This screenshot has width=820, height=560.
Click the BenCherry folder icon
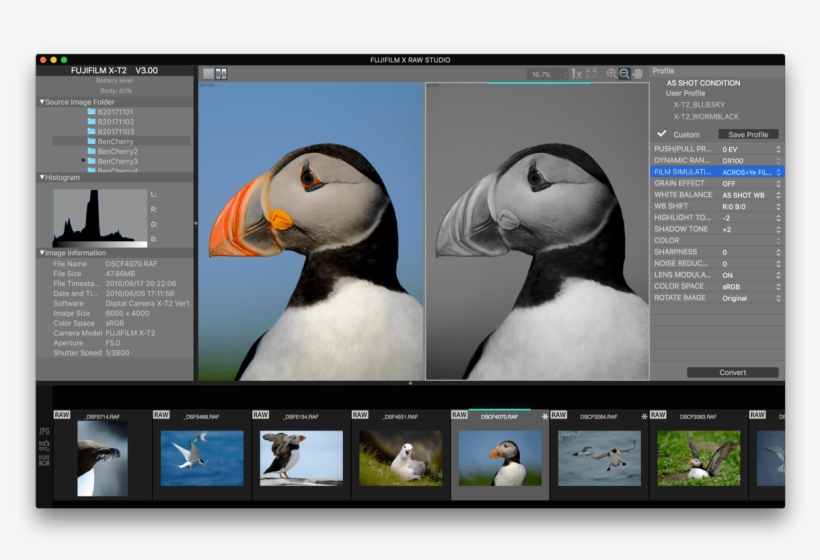92,141
